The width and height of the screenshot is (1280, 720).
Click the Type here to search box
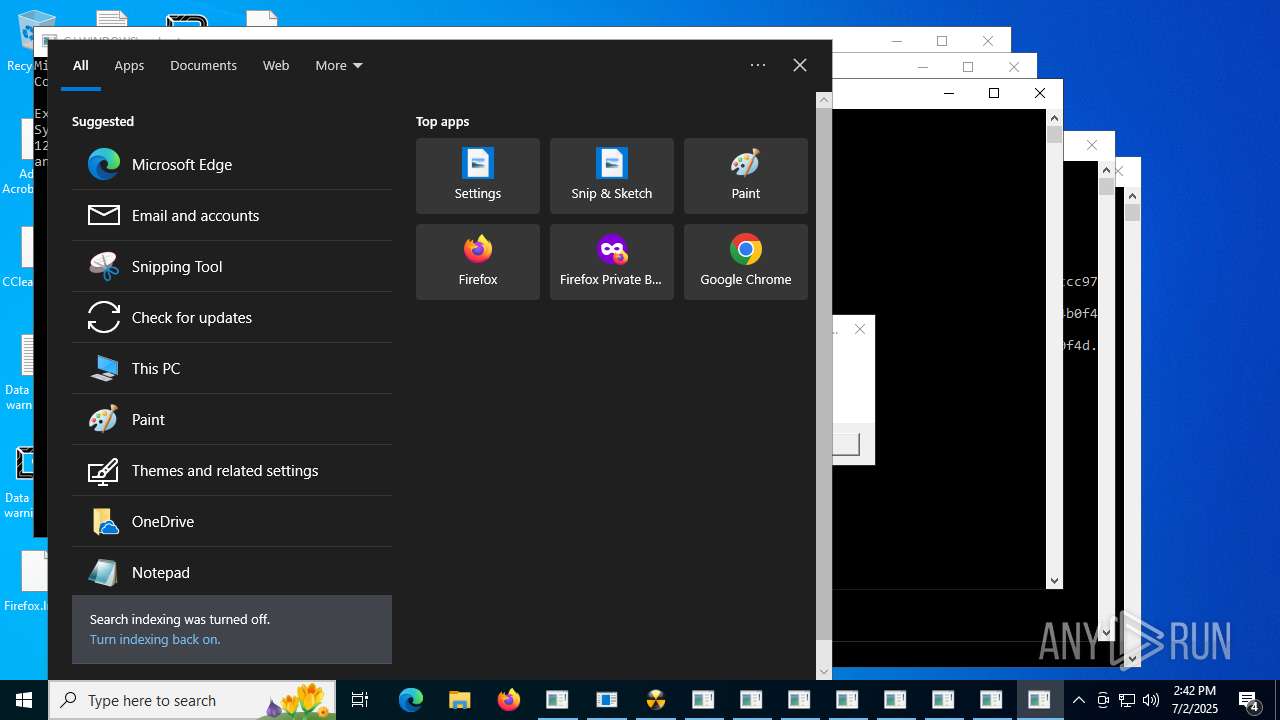click(194, 700)
